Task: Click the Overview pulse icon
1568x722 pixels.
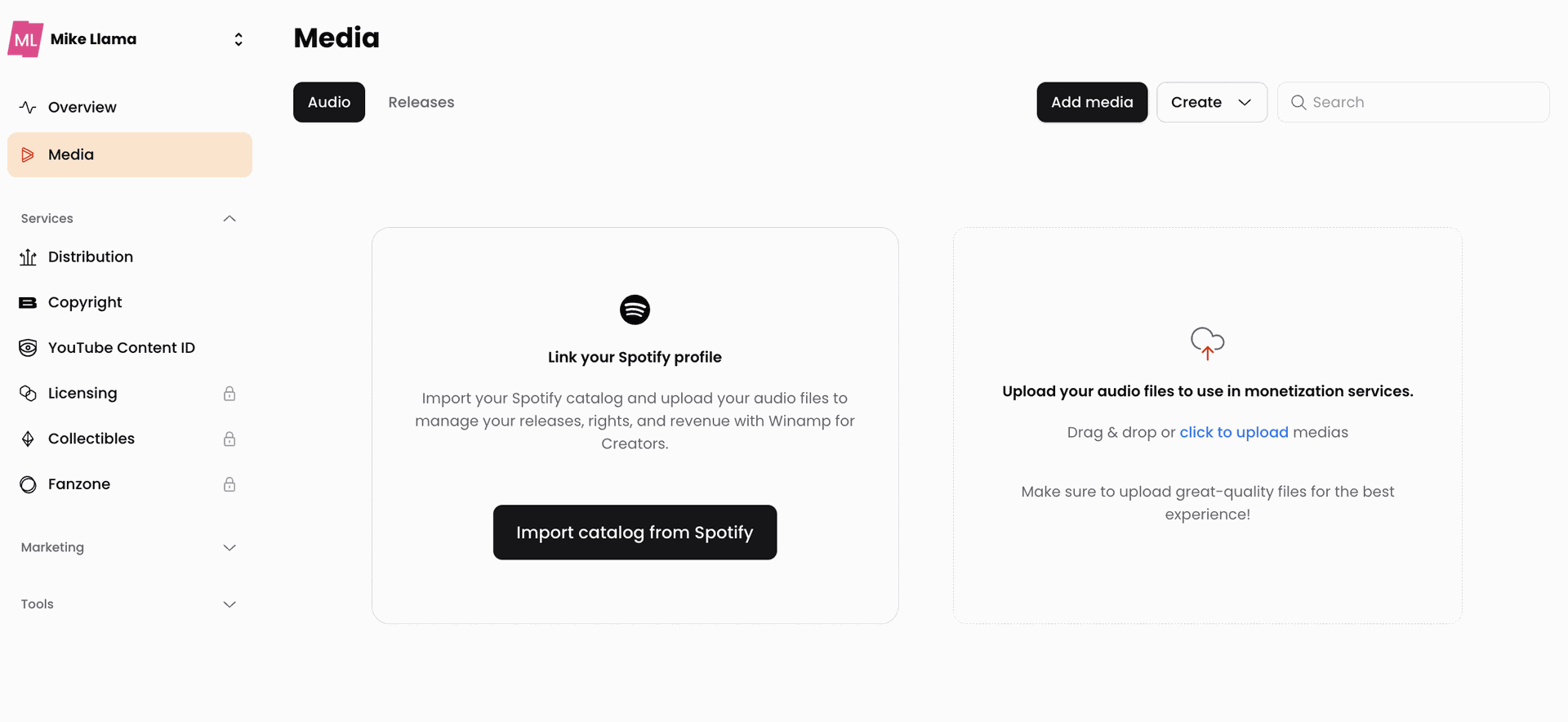Action: point(28,107)
